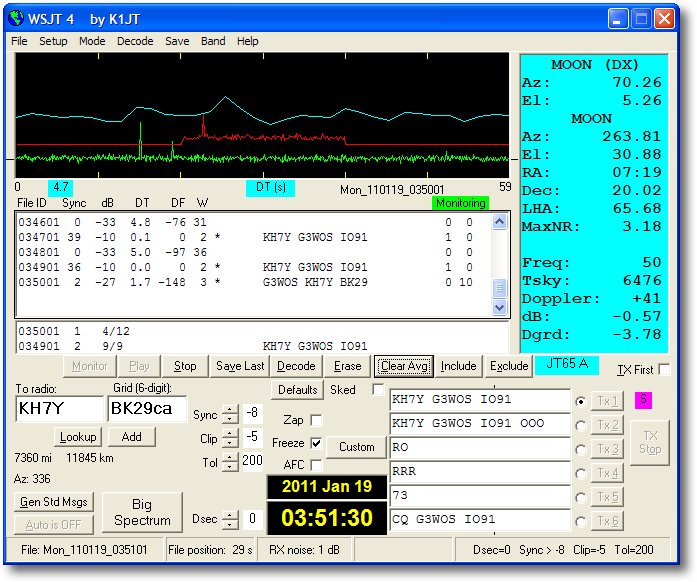697x582 pixels.
Task: Toggle the TX First checkbox
Action: coord(664,369)
